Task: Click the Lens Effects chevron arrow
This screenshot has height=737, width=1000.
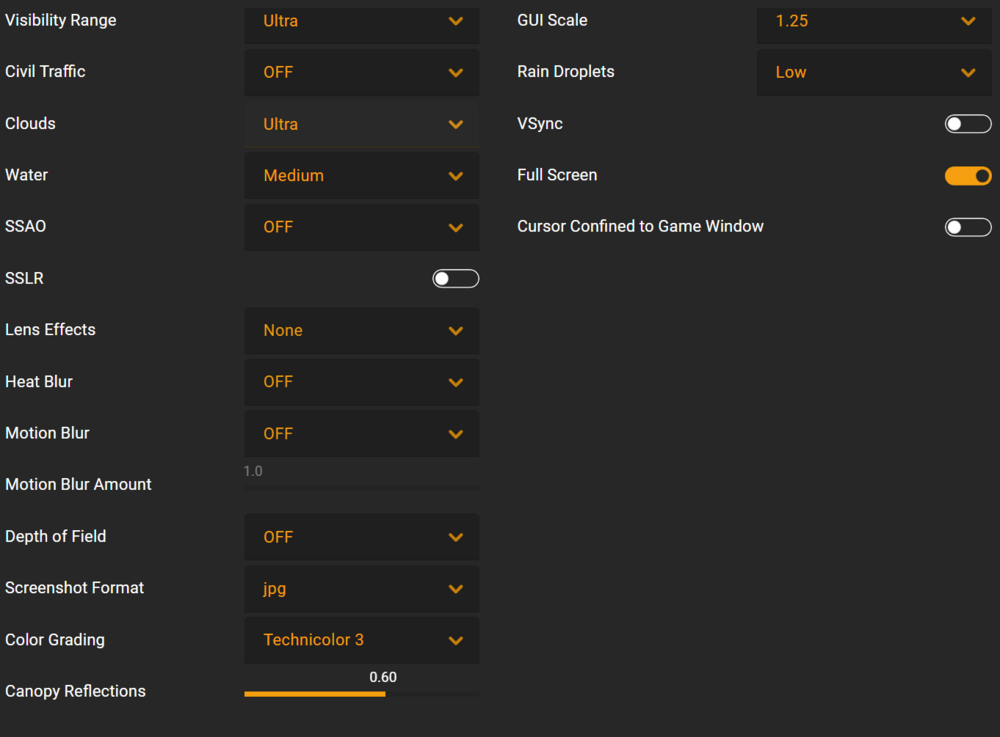Action: (456, 331)
